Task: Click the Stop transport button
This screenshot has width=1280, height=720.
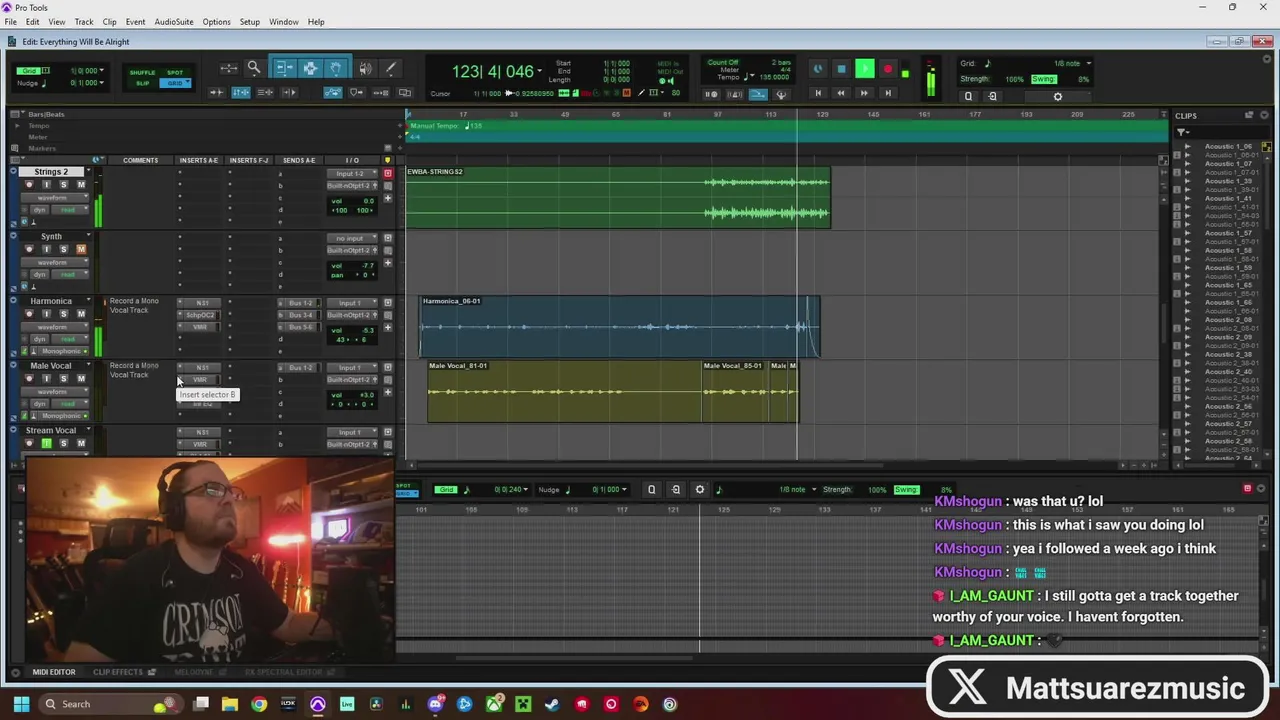Action: [841, 69]
